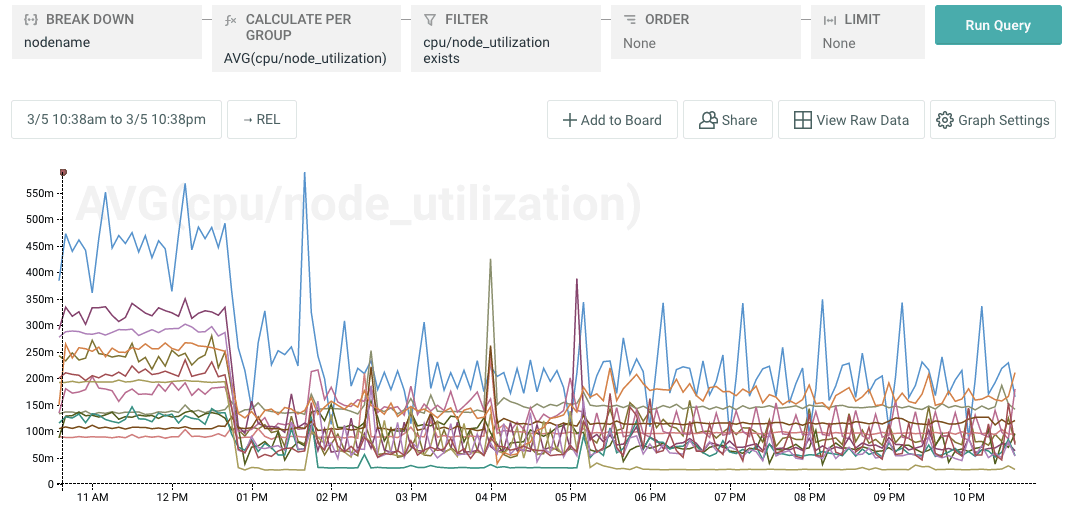This screenshot has width=1079, height=515.
Task: Click the Calculate Per Group fx icon
Action: pyautogui.click(x=231, y=20)
